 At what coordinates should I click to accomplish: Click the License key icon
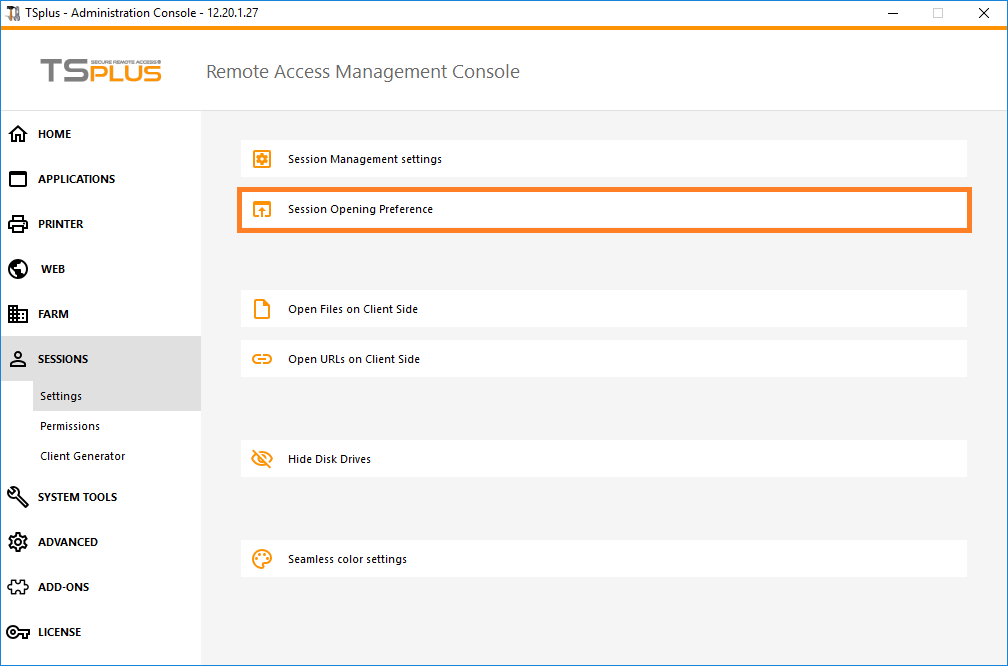tap(18, 632)
